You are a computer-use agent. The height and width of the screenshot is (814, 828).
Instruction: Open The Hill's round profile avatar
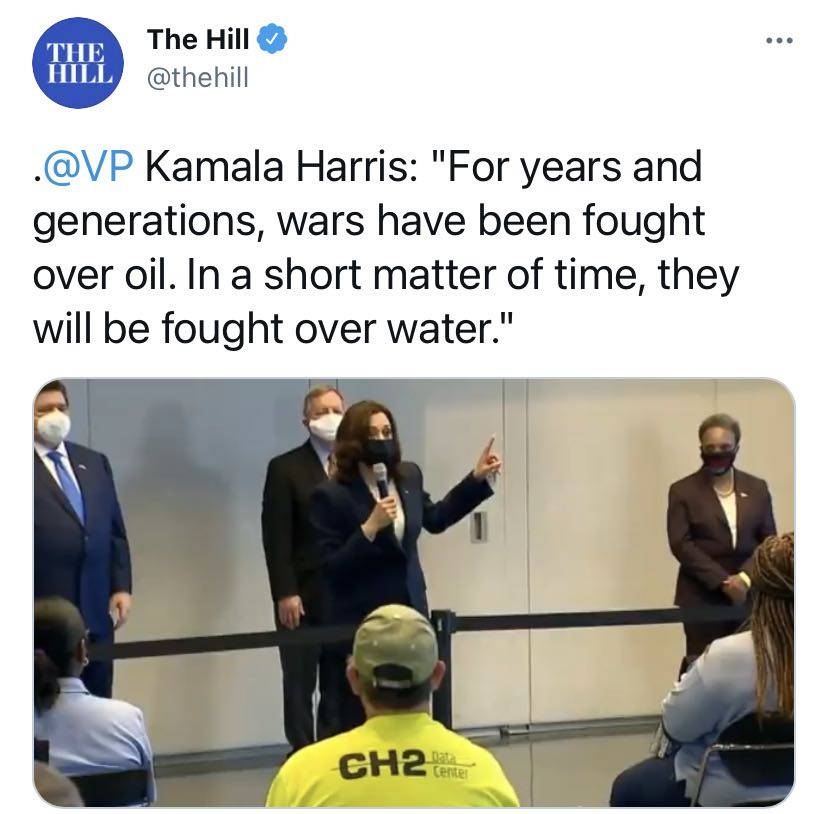pyautogui.click(x=78, y=62)
